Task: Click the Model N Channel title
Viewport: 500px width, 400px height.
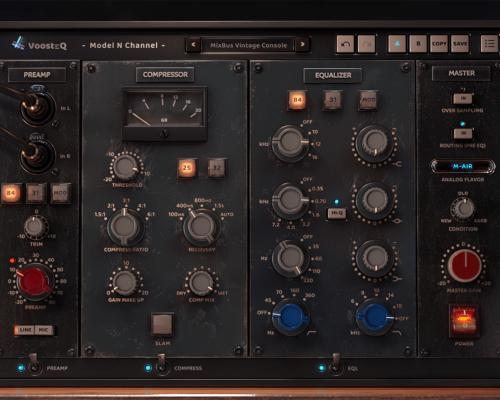Action: [124, 45]
